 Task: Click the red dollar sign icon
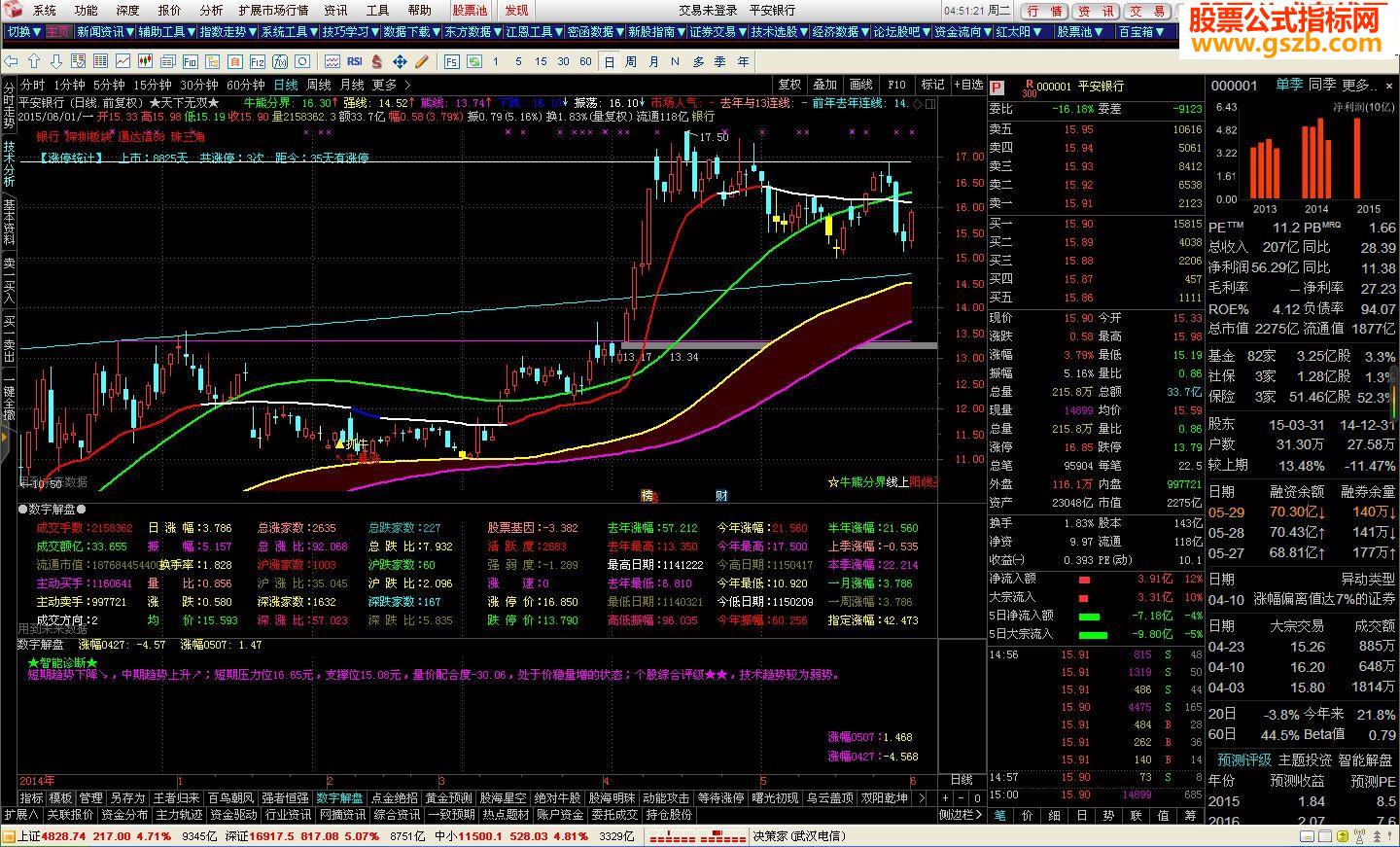pos(376,61)
